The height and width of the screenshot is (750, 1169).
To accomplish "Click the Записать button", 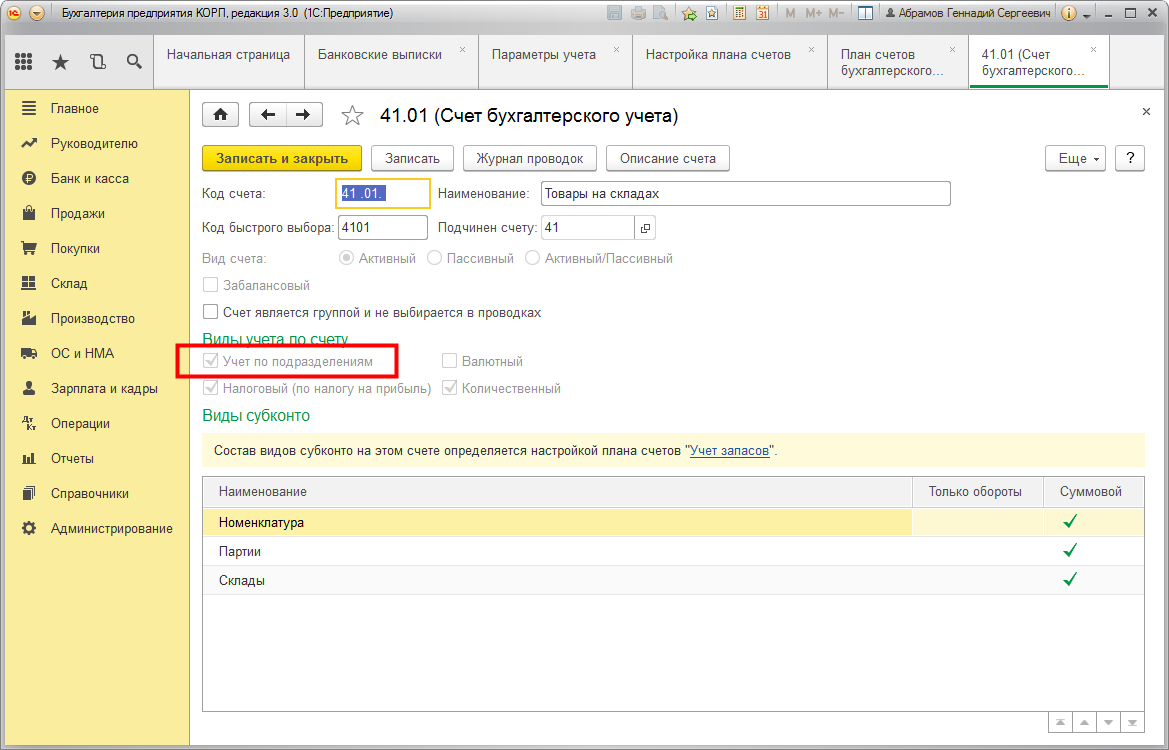I will click(x=412, y=158).
